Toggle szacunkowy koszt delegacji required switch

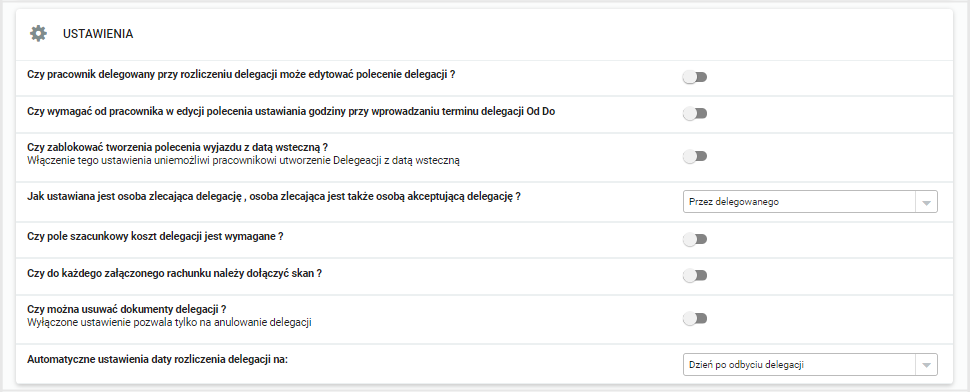[695, 239]
